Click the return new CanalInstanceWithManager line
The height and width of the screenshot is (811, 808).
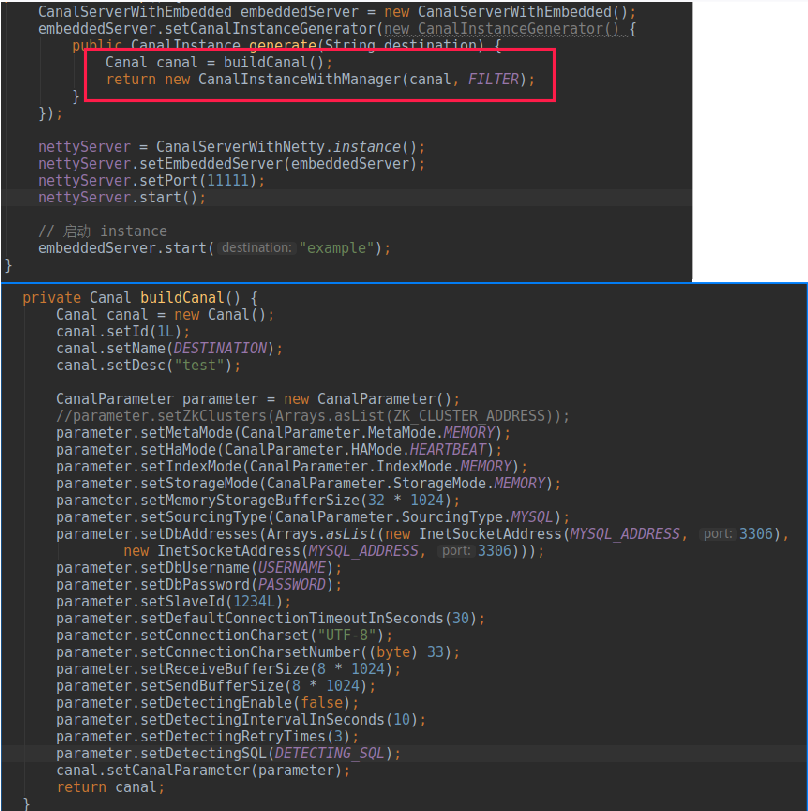point(320,79)
